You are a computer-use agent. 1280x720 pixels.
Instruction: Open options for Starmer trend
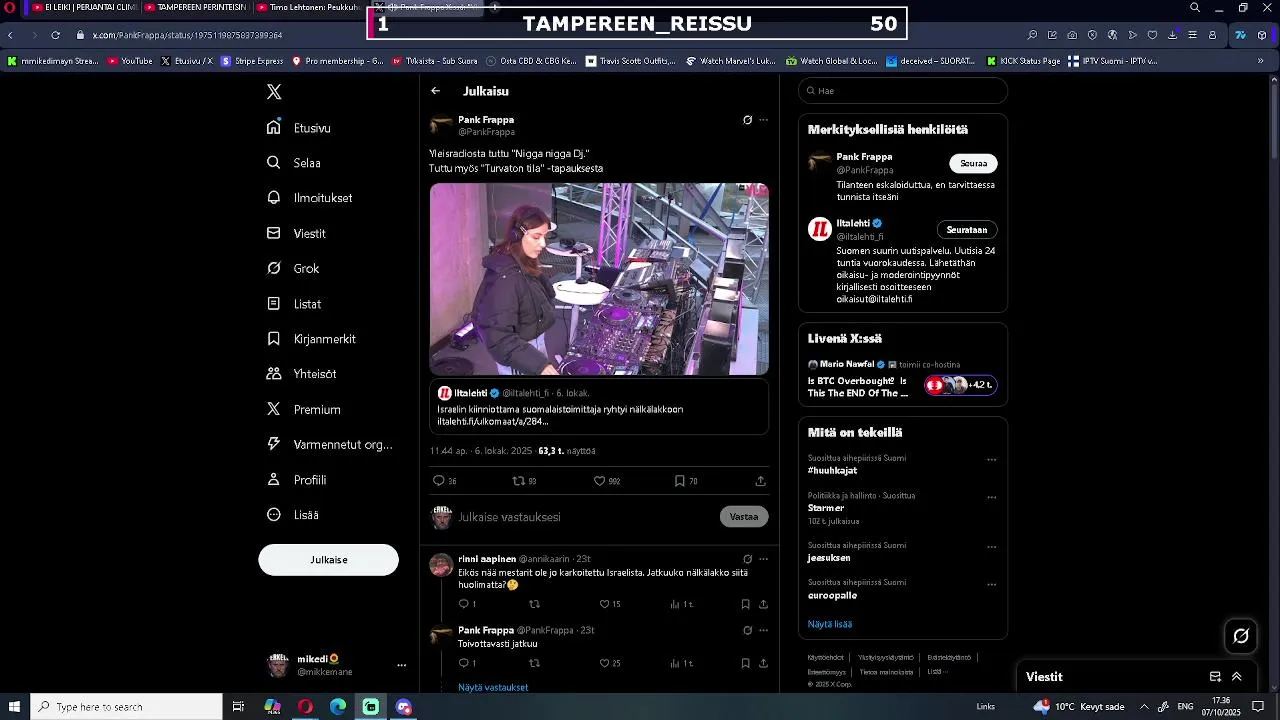(992, 497)
